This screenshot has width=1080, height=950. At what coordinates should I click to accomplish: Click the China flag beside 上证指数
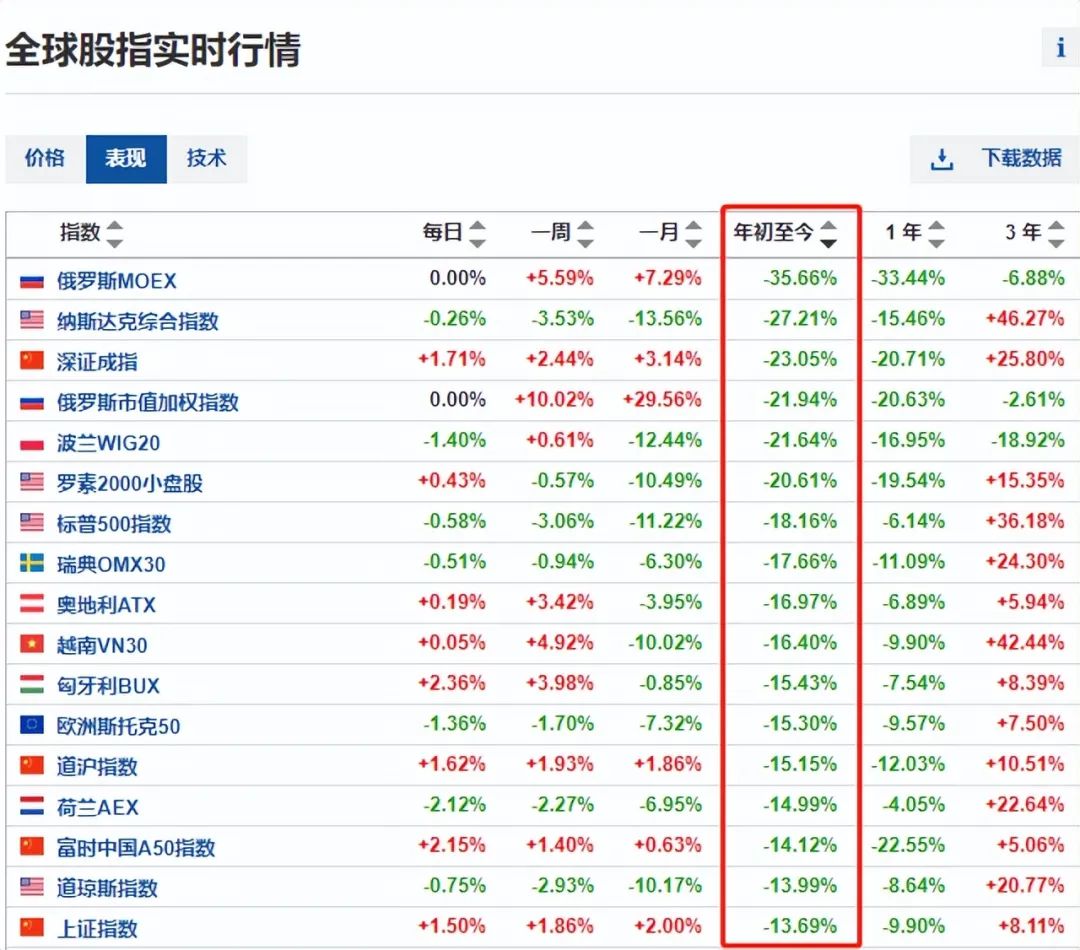(32, 927)
